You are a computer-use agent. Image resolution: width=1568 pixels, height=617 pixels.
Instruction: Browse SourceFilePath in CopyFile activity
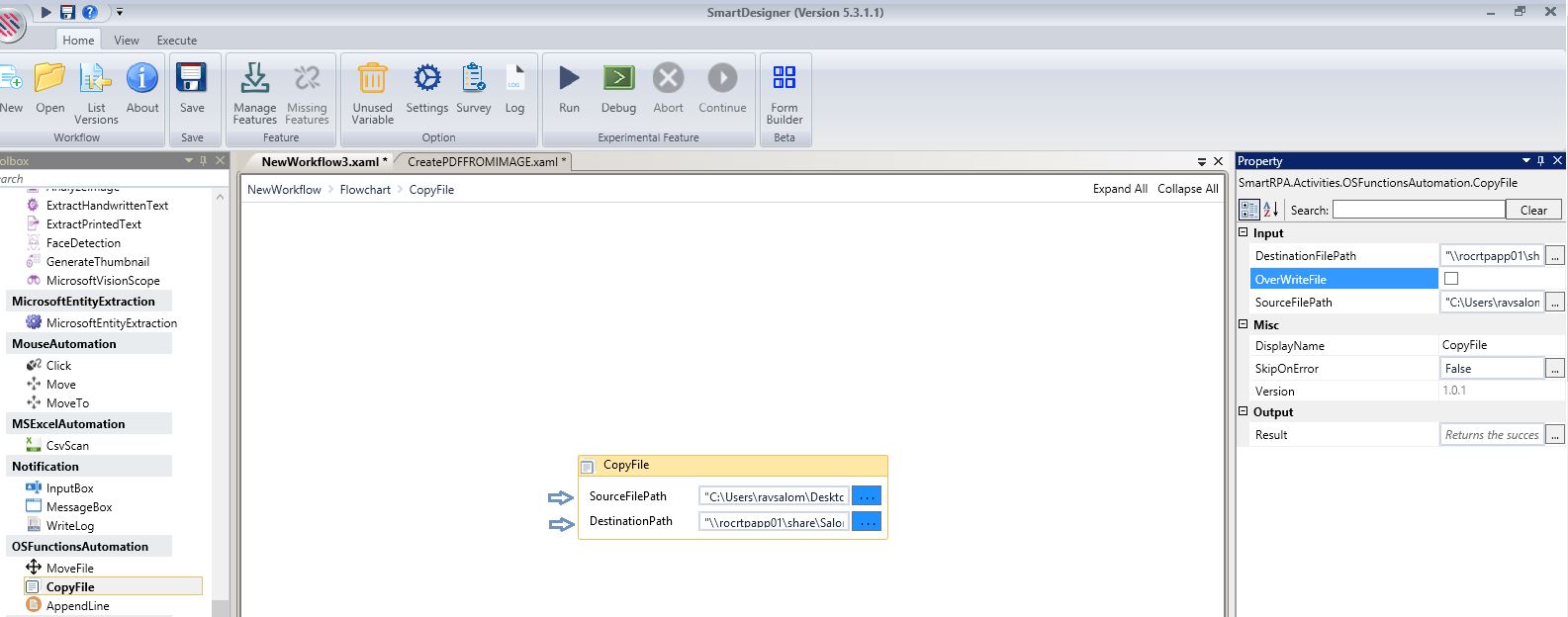(866, 496)
